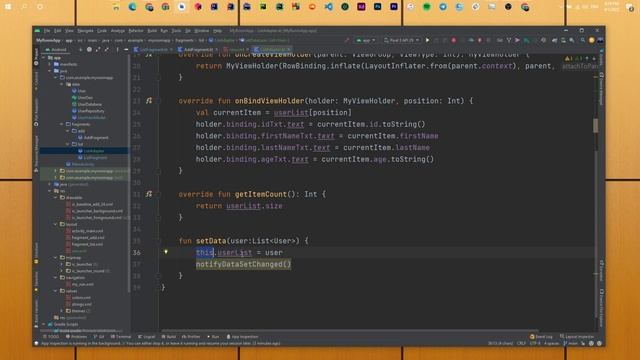This screenshot has width=640, height=360.
Task: Collapse the layout folder node
Action: (56, 224)
